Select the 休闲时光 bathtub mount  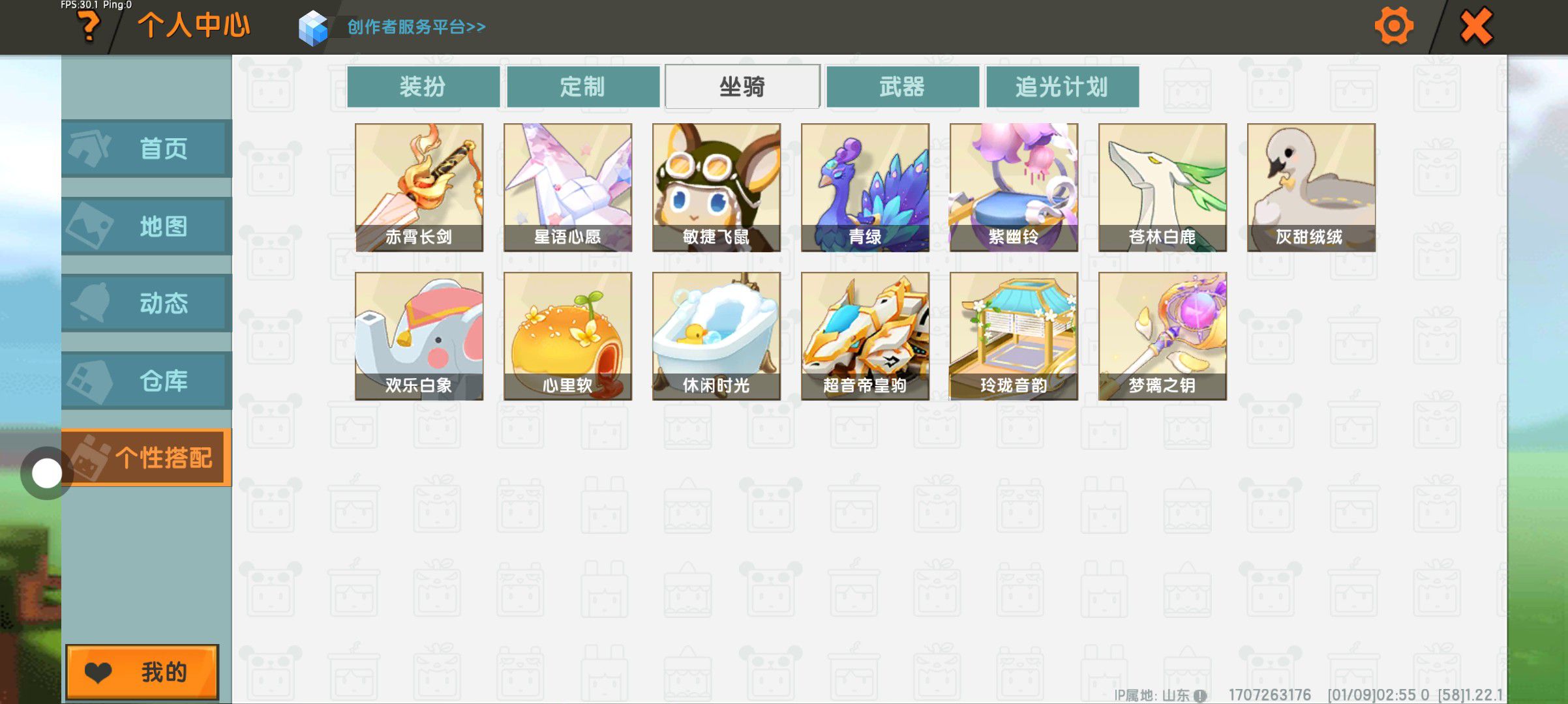point(716,336)
